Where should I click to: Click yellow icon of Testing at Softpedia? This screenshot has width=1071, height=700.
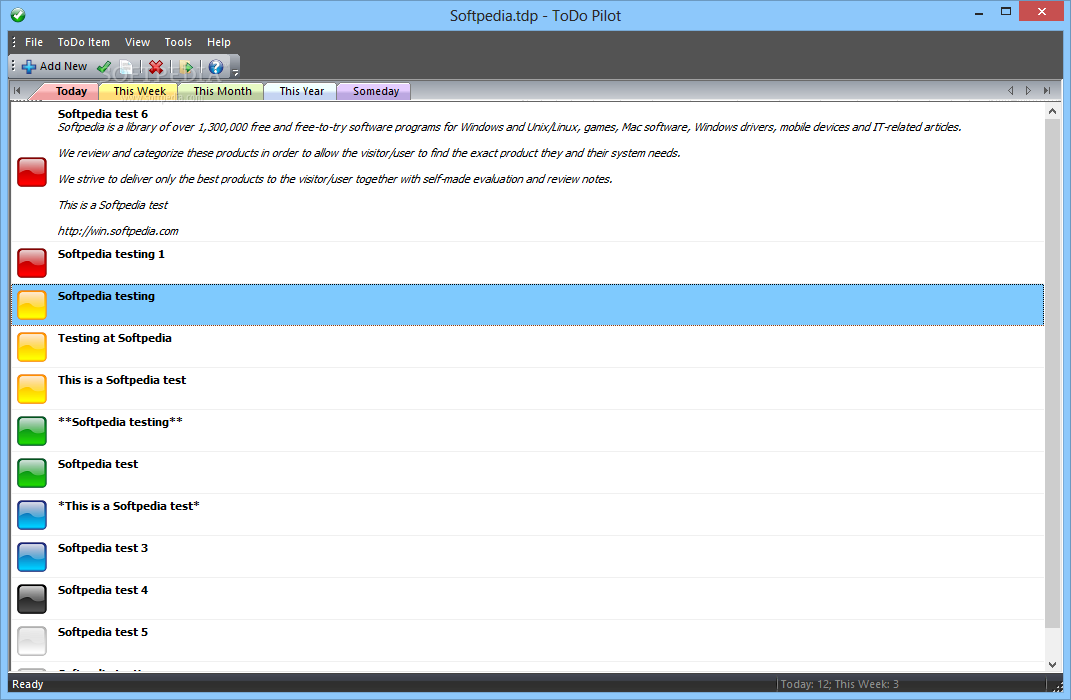pyautogui.click(x=31, y=347)
